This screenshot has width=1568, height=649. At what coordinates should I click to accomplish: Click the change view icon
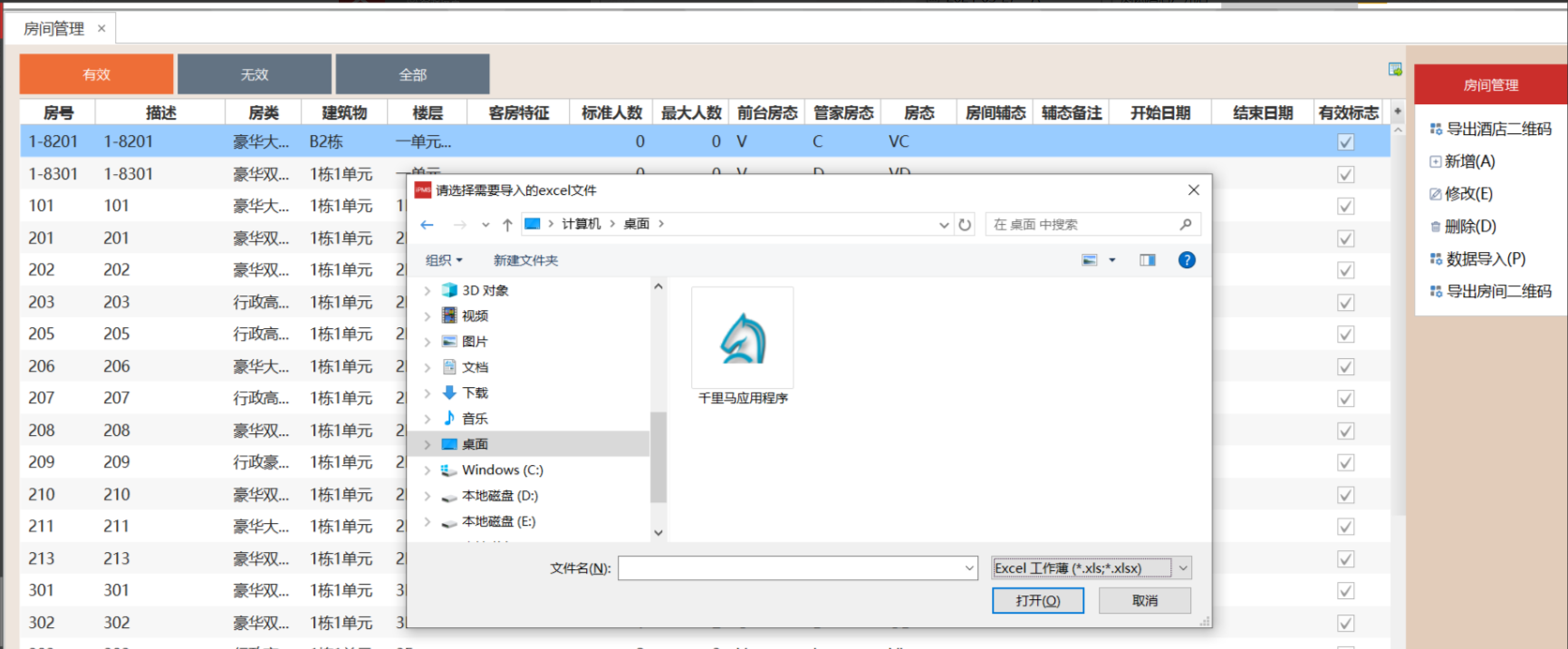click(x=1090, y=260)
